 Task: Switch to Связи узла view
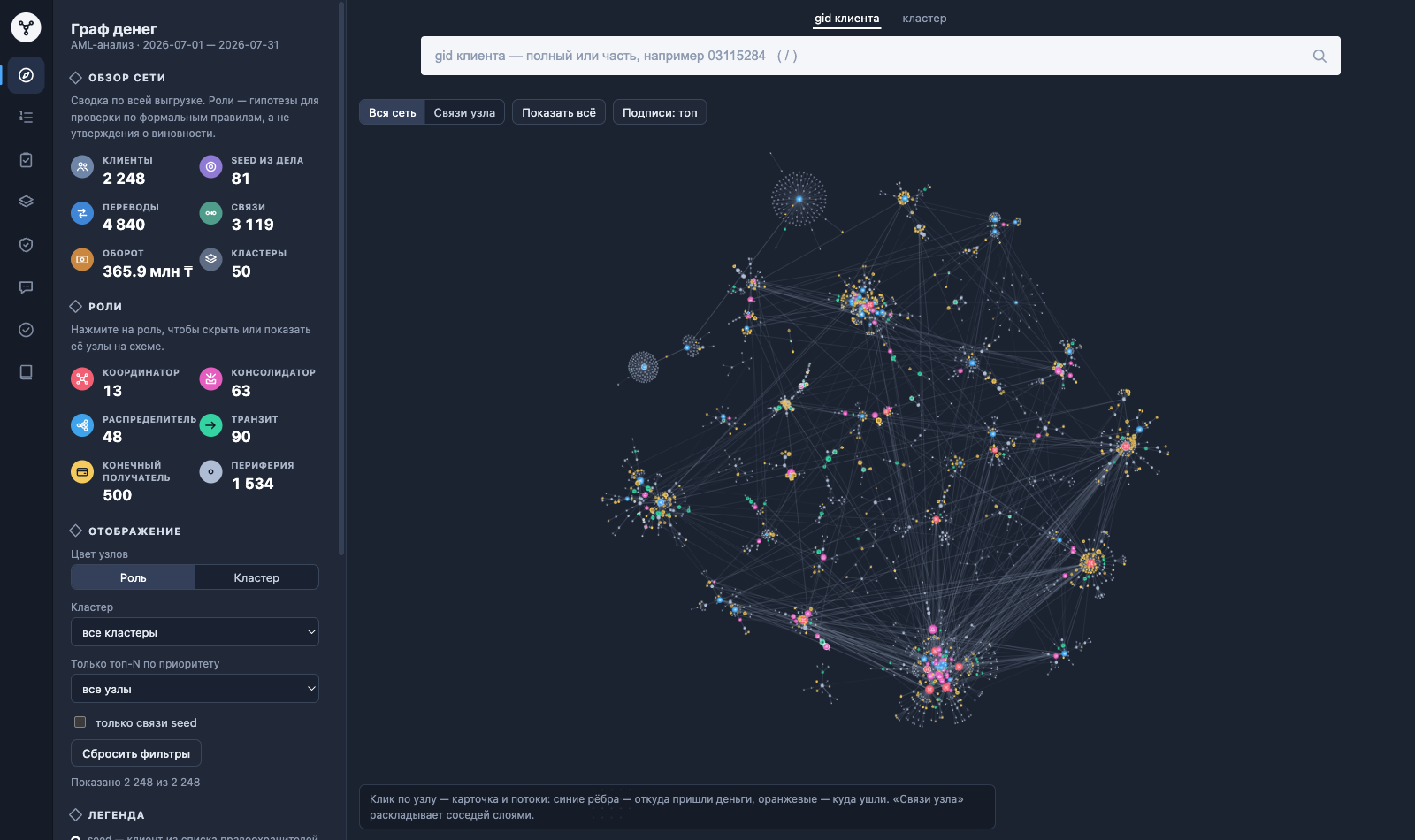(x=464, y=112)
